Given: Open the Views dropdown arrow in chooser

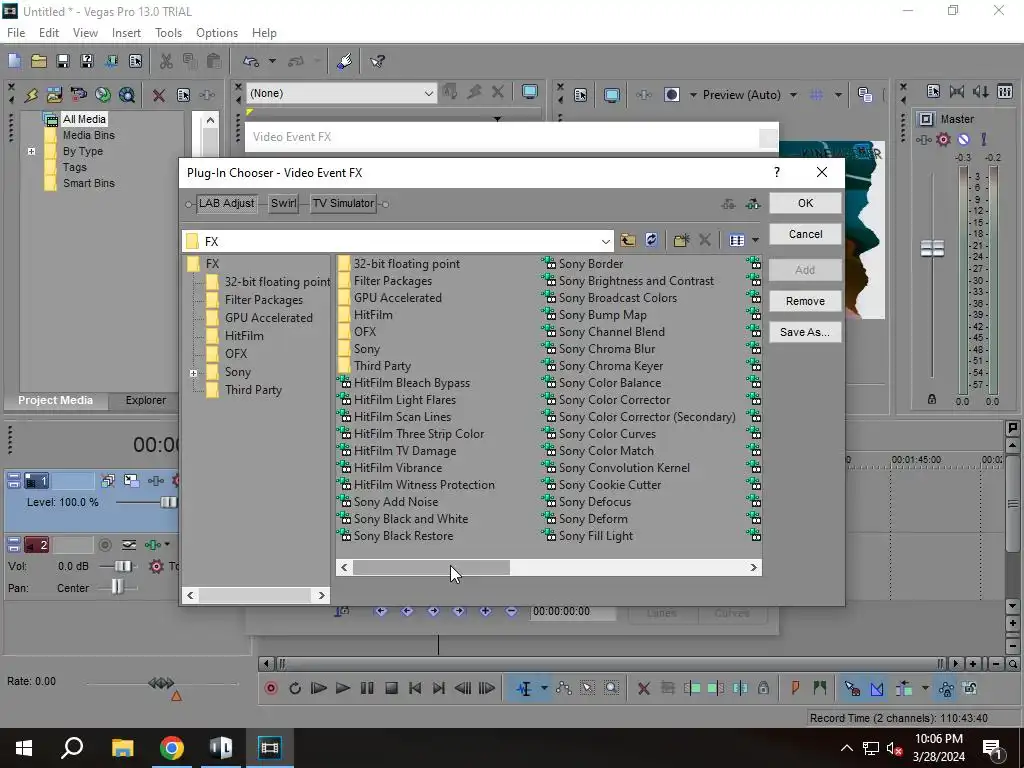Looking at the screenshot, I should point(756,240).
